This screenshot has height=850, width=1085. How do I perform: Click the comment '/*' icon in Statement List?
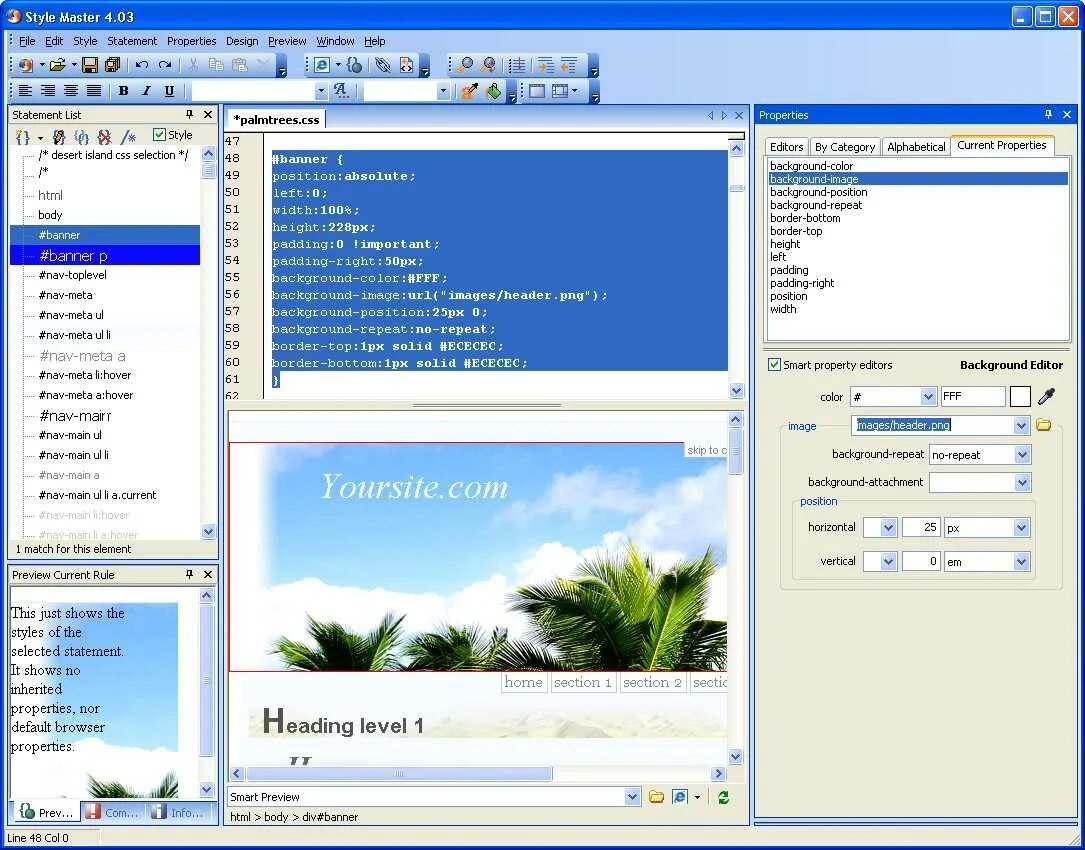[129, 136]
